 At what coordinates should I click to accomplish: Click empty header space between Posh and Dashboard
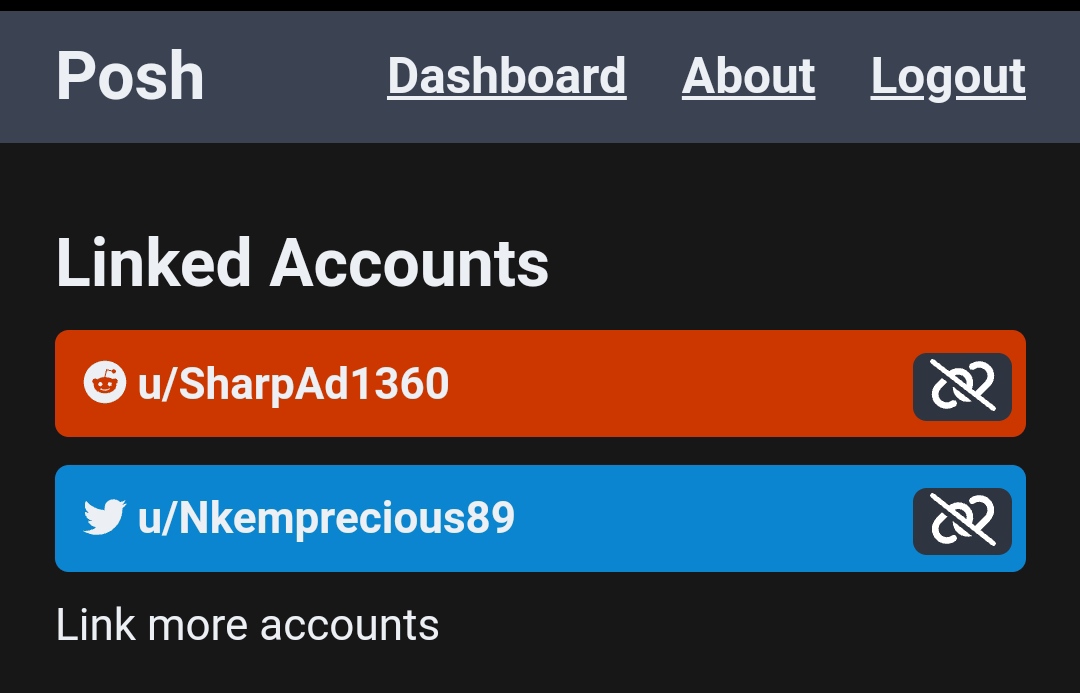coord(295,76)
